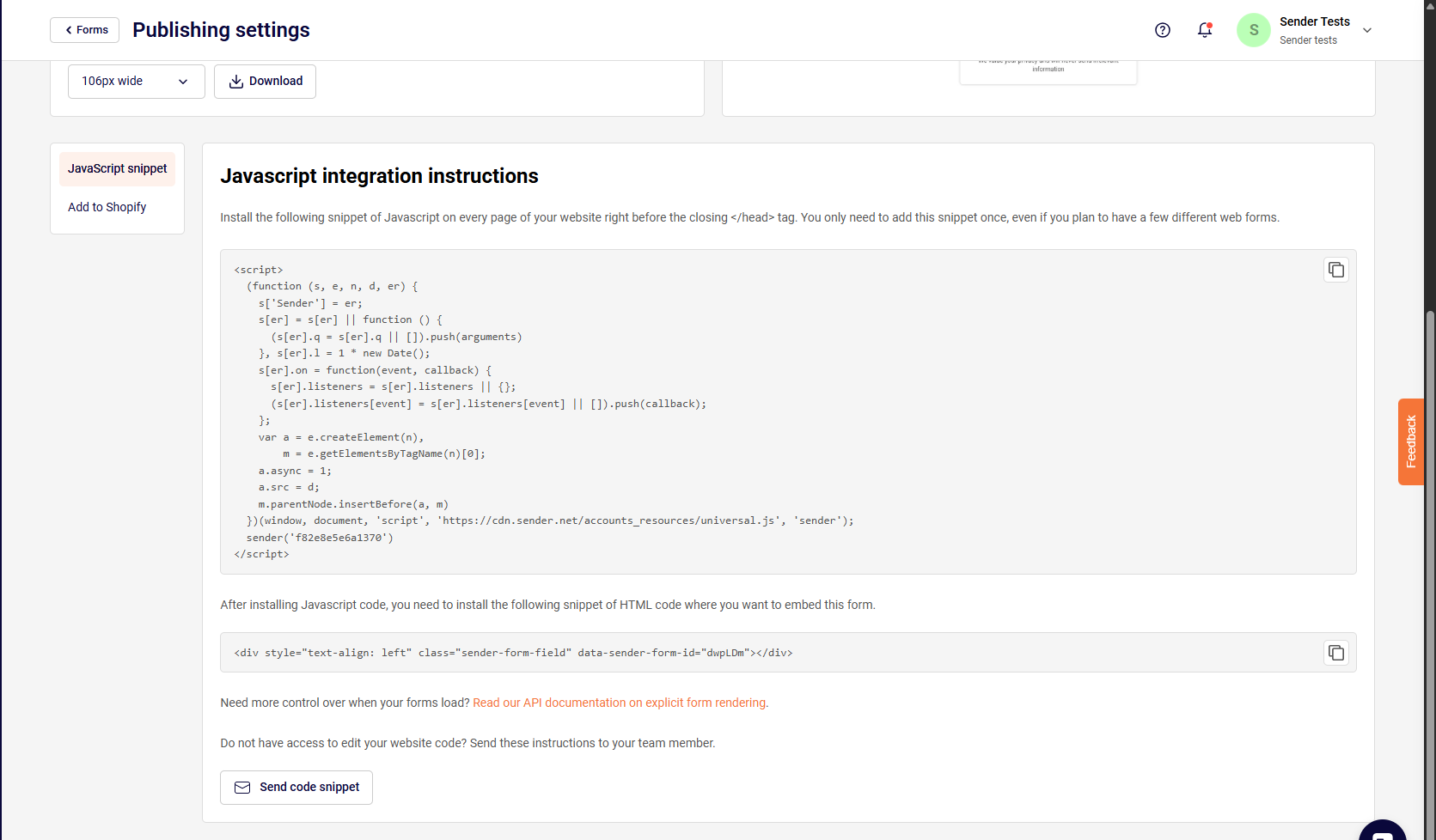Click the m.parentNode.insertBefore code line
This screenshot has height=840, width=1436.
pos(353,504)
